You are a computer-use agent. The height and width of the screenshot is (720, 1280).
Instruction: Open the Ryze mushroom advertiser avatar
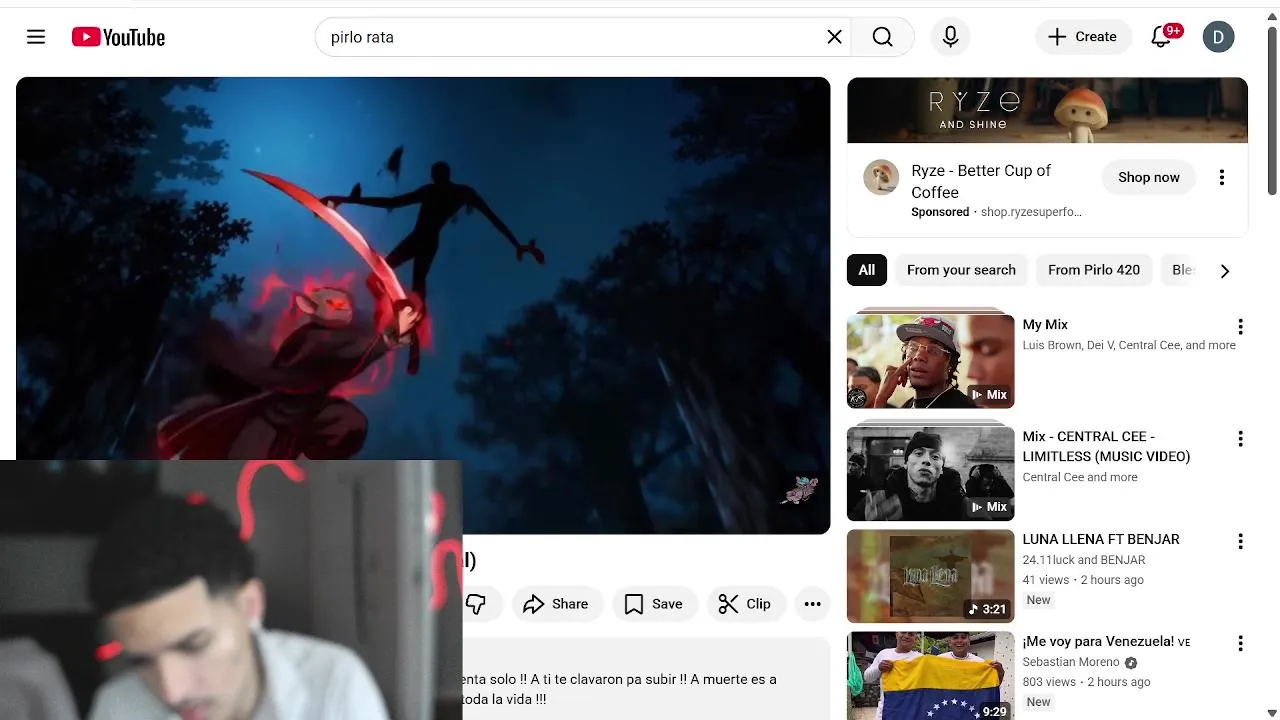[x=881, y=178]
